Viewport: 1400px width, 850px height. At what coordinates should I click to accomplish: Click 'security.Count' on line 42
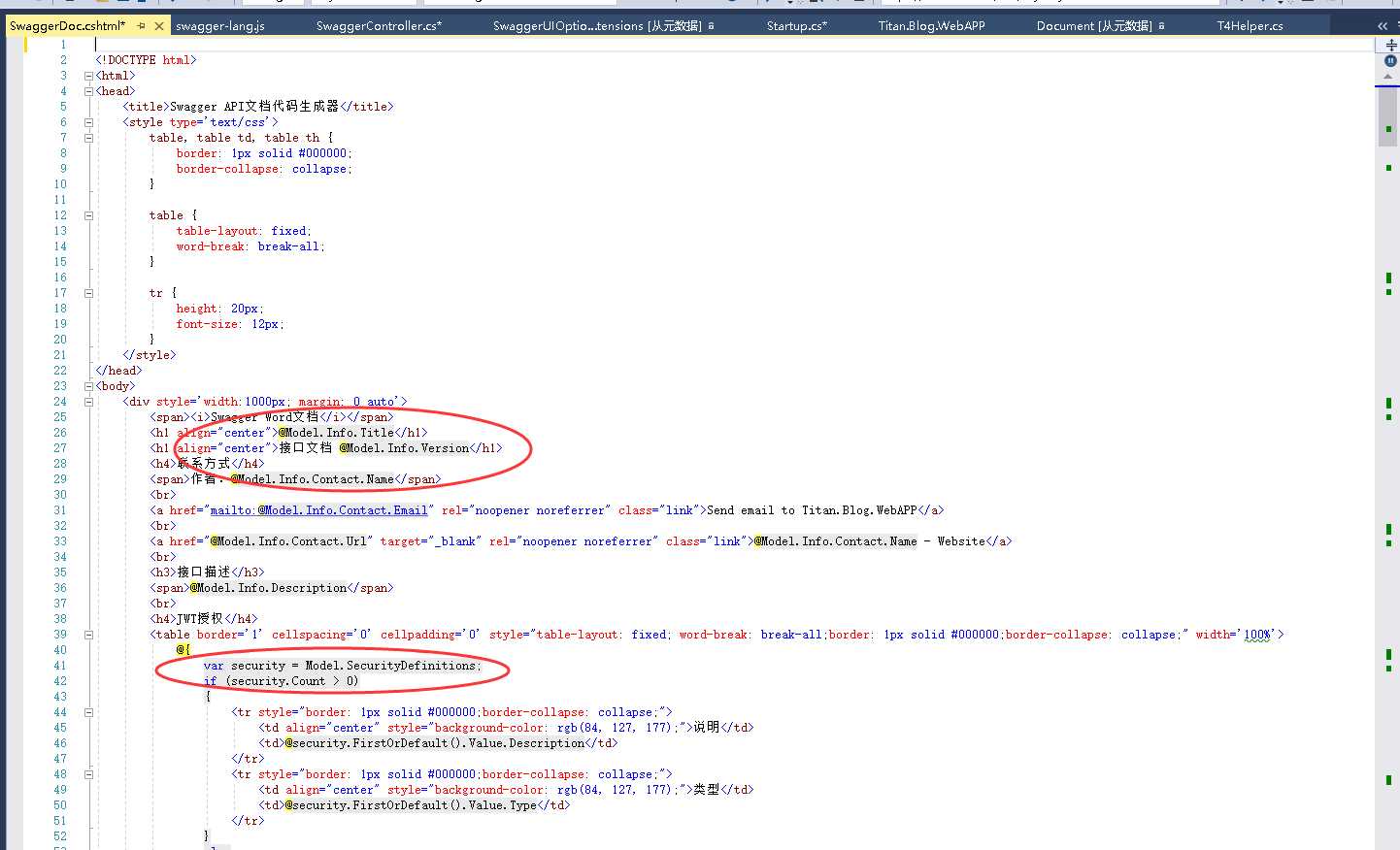tap(278, 681)
